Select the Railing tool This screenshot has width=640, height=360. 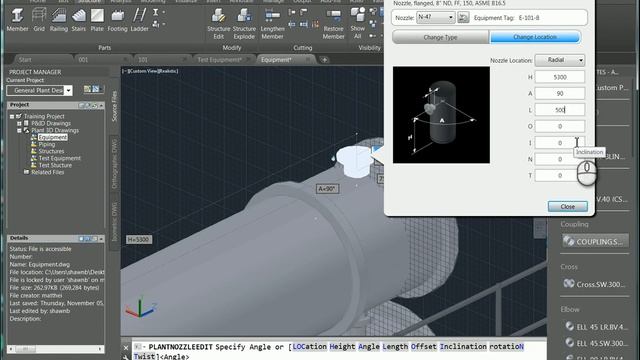(59, 20)
